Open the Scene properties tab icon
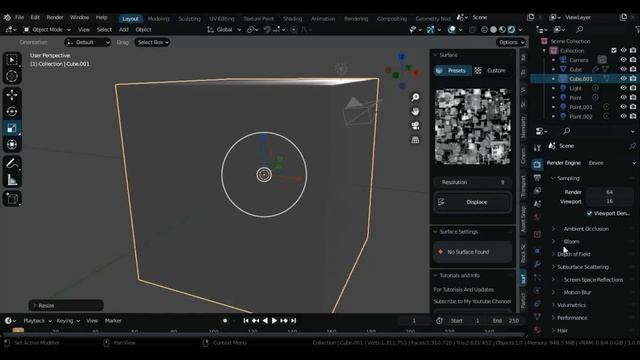Viewport: 640px width, 360px height. 537,204
